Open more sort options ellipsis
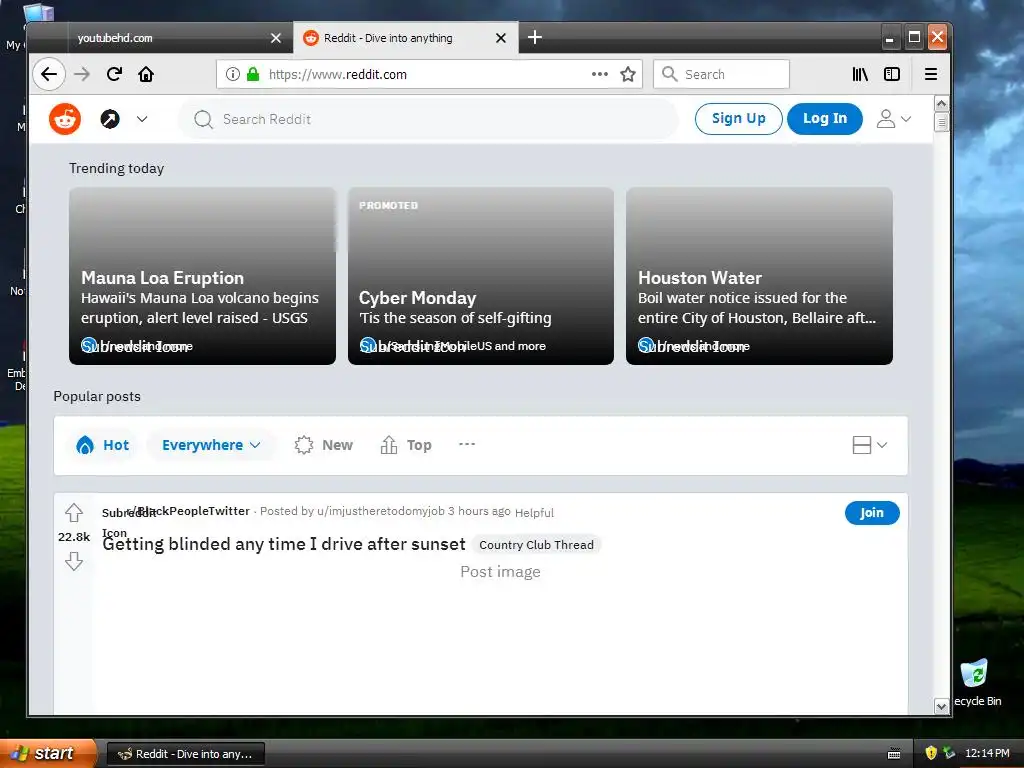 click(x=467, y=444)
